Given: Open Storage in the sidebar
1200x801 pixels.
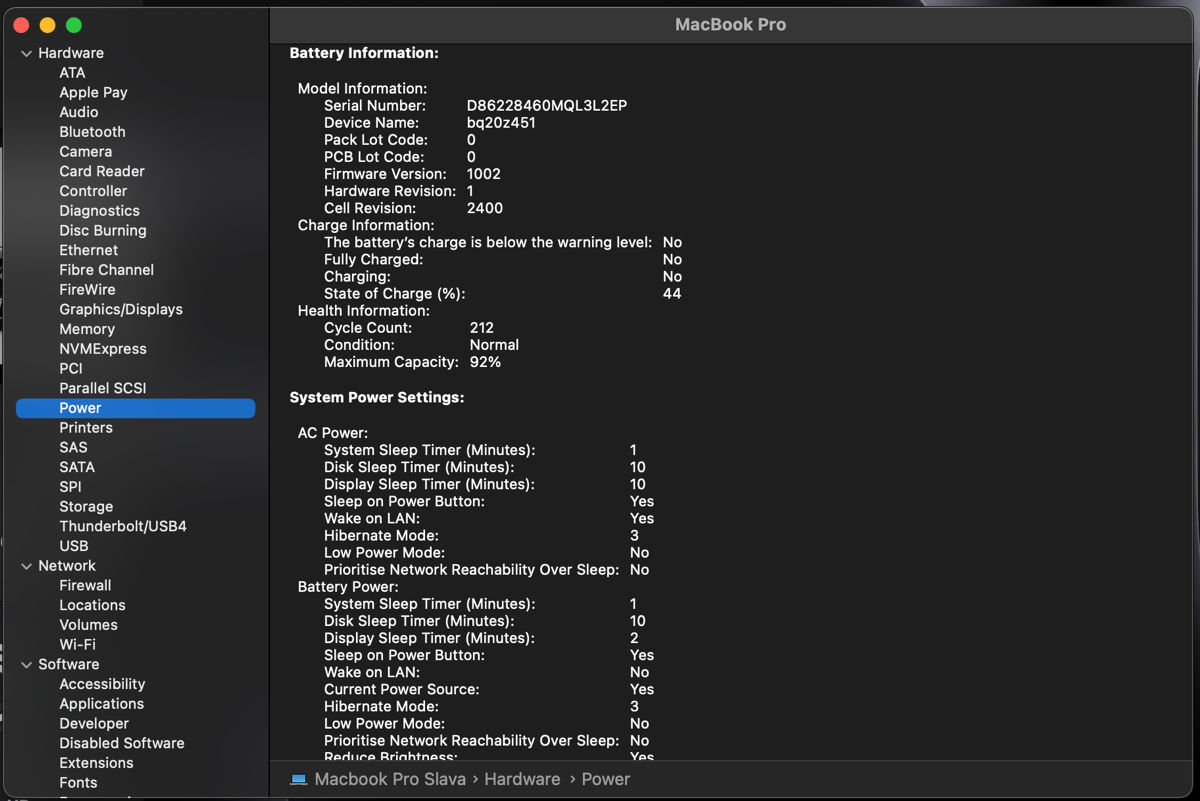Looking at the screenshot, I should coord(86,507).
